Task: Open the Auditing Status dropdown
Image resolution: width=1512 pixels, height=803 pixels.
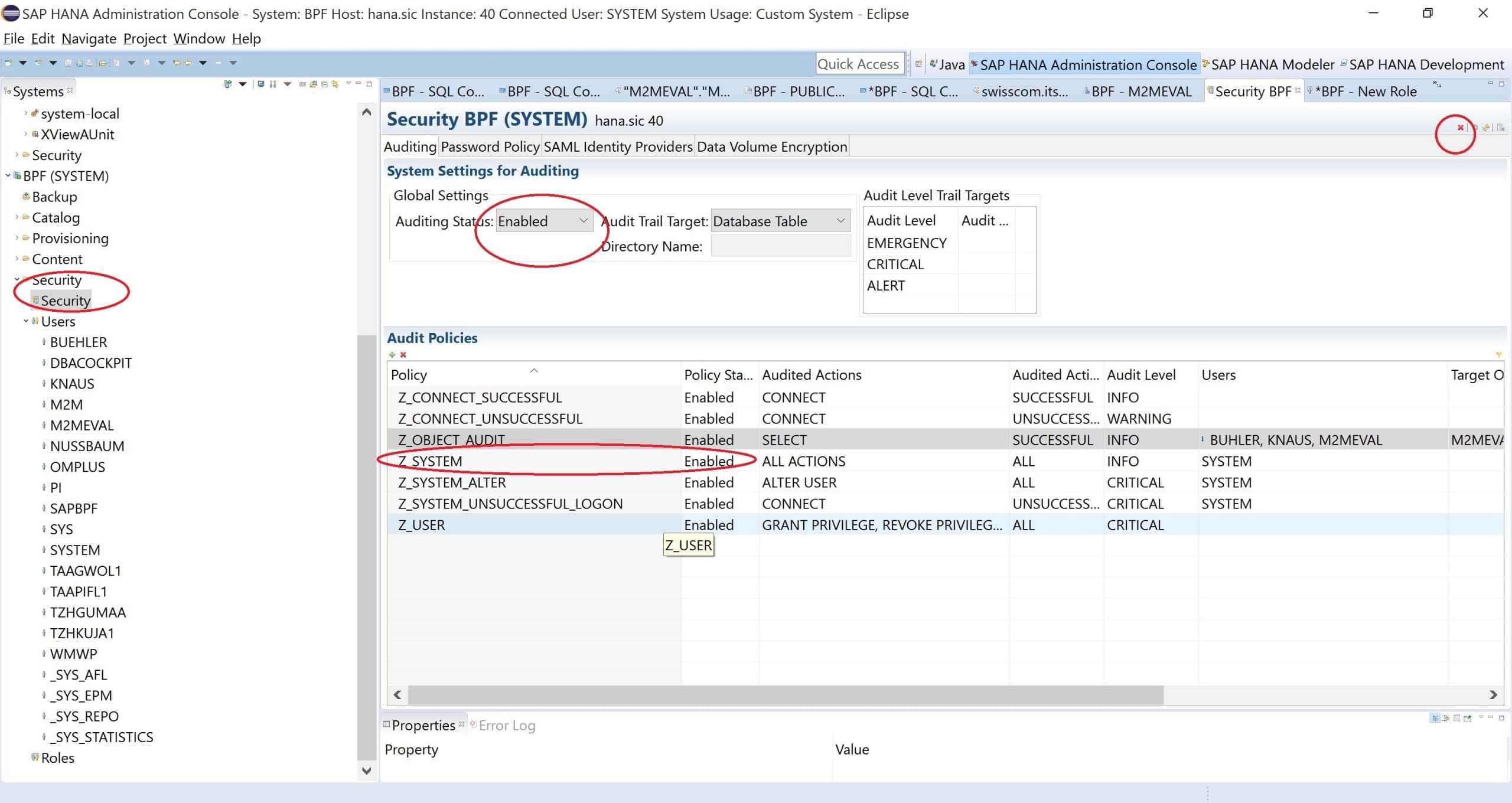Action: (582, 221)
